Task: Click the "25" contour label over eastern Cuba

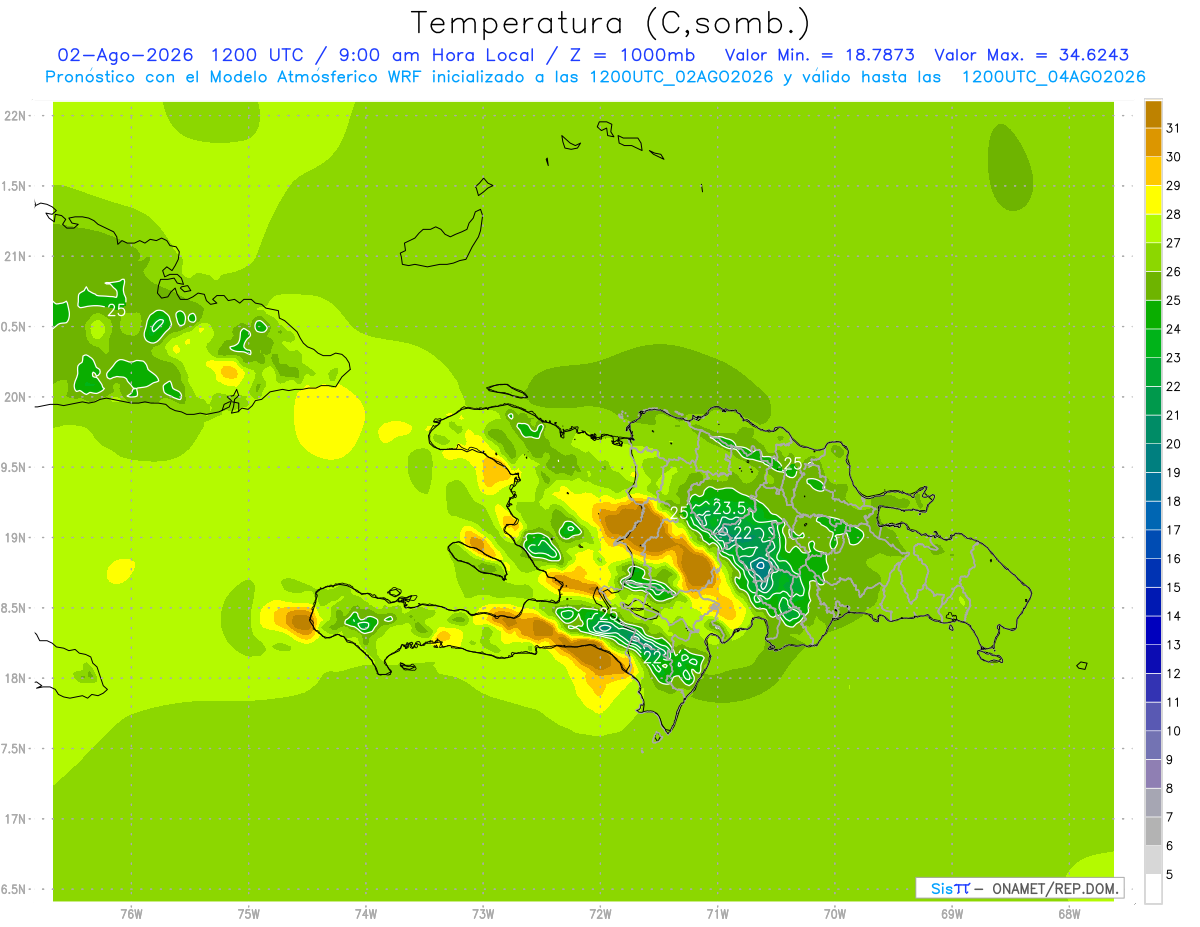Action: [x=117, y=310]
